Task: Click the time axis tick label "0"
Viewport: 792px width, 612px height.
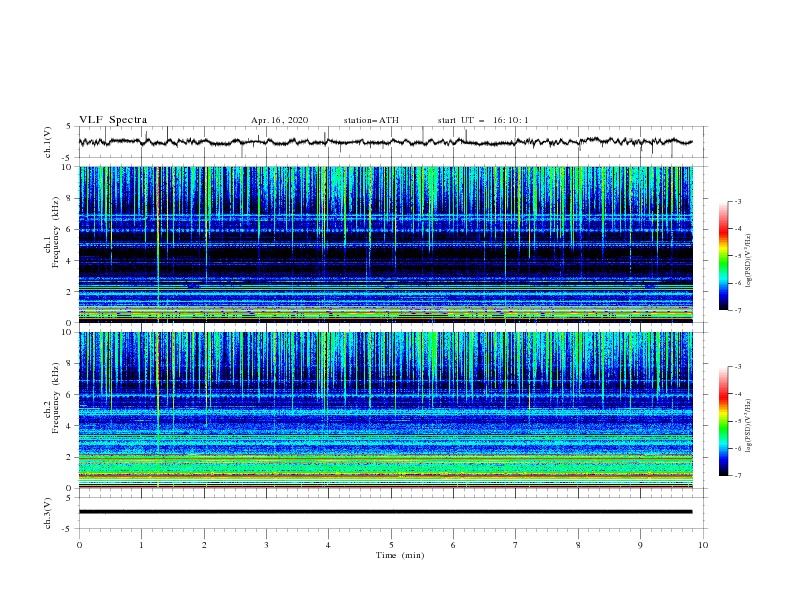Action: coord(79,545)
